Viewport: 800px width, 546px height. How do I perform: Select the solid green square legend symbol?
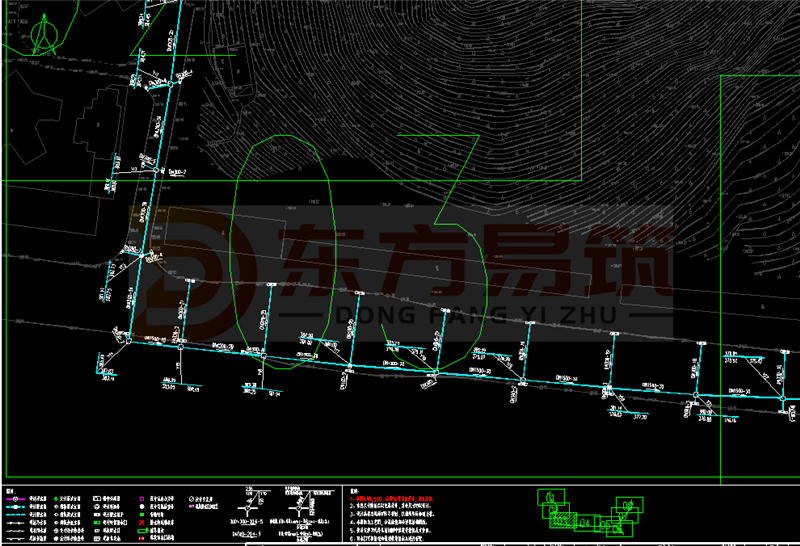pyautogui.click(x=142, y=514)
